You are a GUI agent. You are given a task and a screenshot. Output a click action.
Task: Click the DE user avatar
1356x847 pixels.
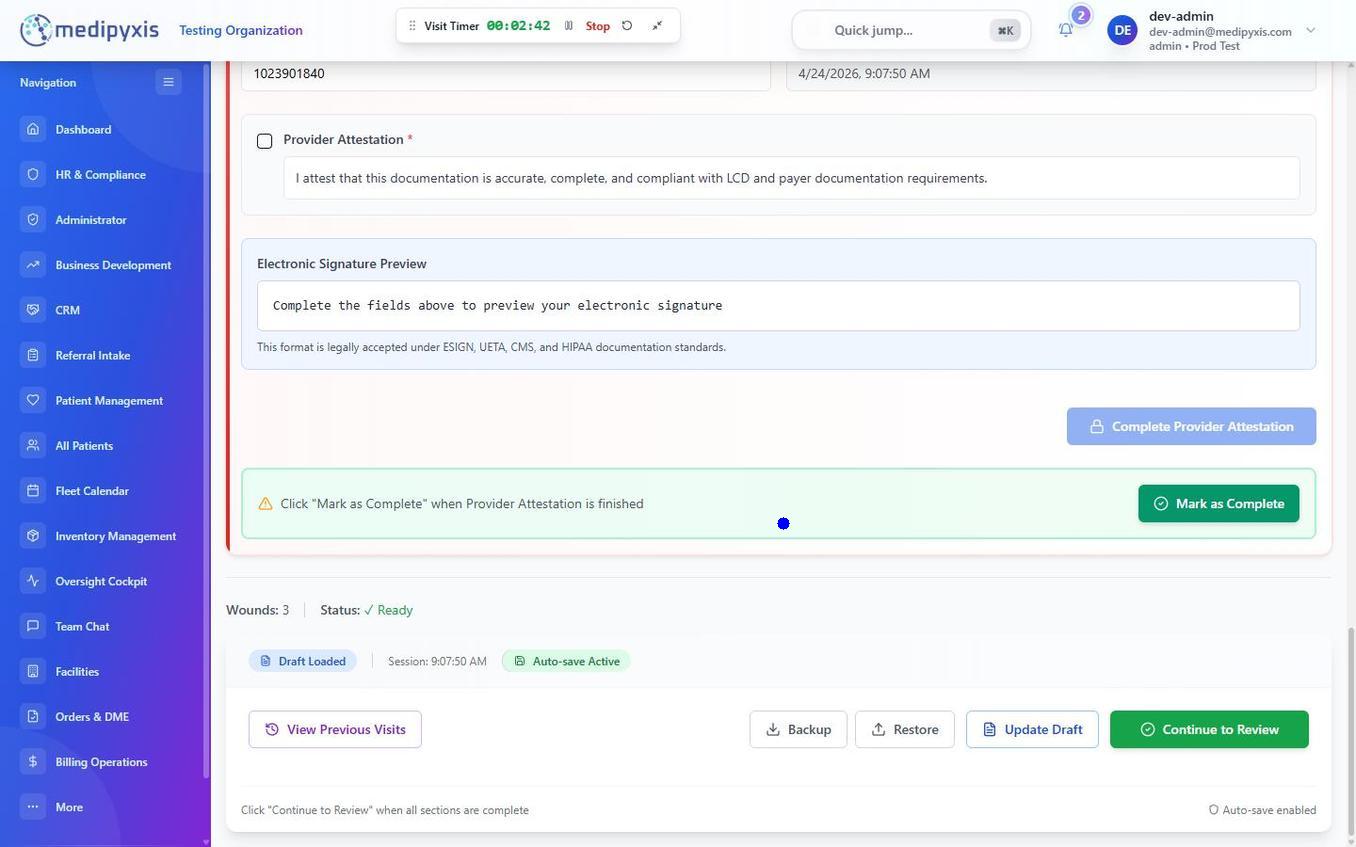tap(1122, 30)
